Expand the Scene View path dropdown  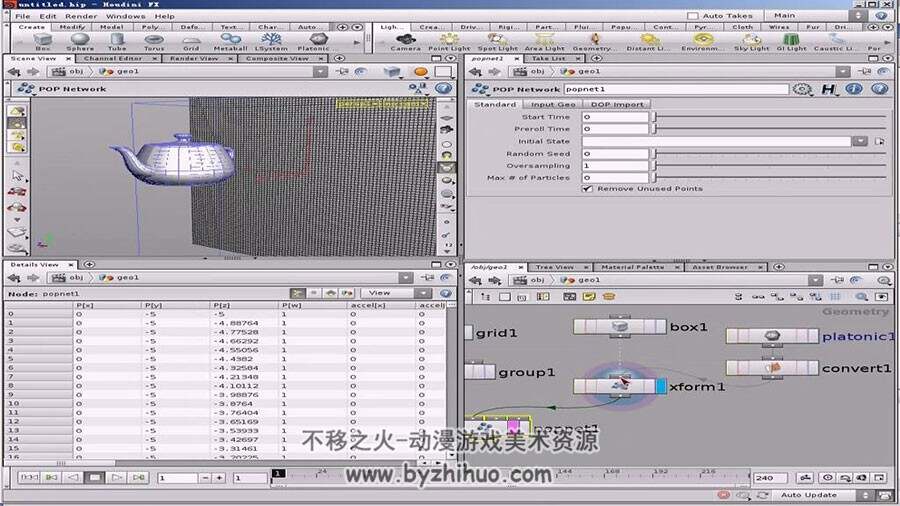click(320, 72)
